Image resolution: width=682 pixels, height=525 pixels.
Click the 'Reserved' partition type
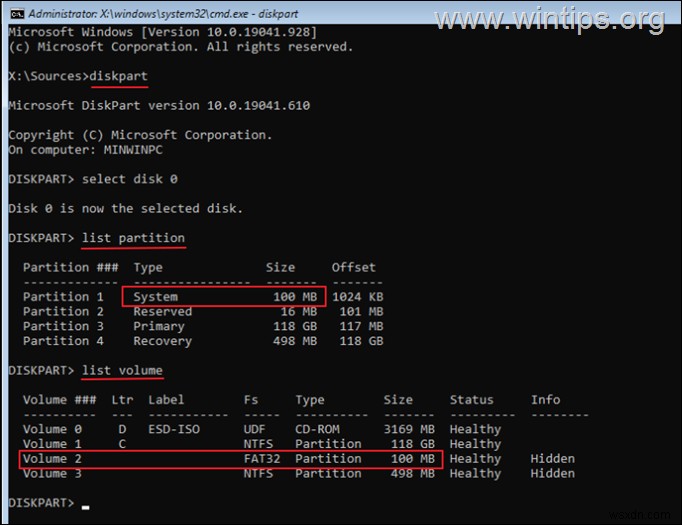163,312
